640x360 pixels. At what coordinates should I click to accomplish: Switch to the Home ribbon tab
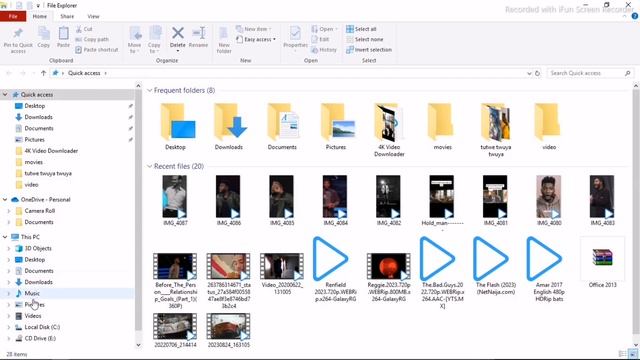40,16
